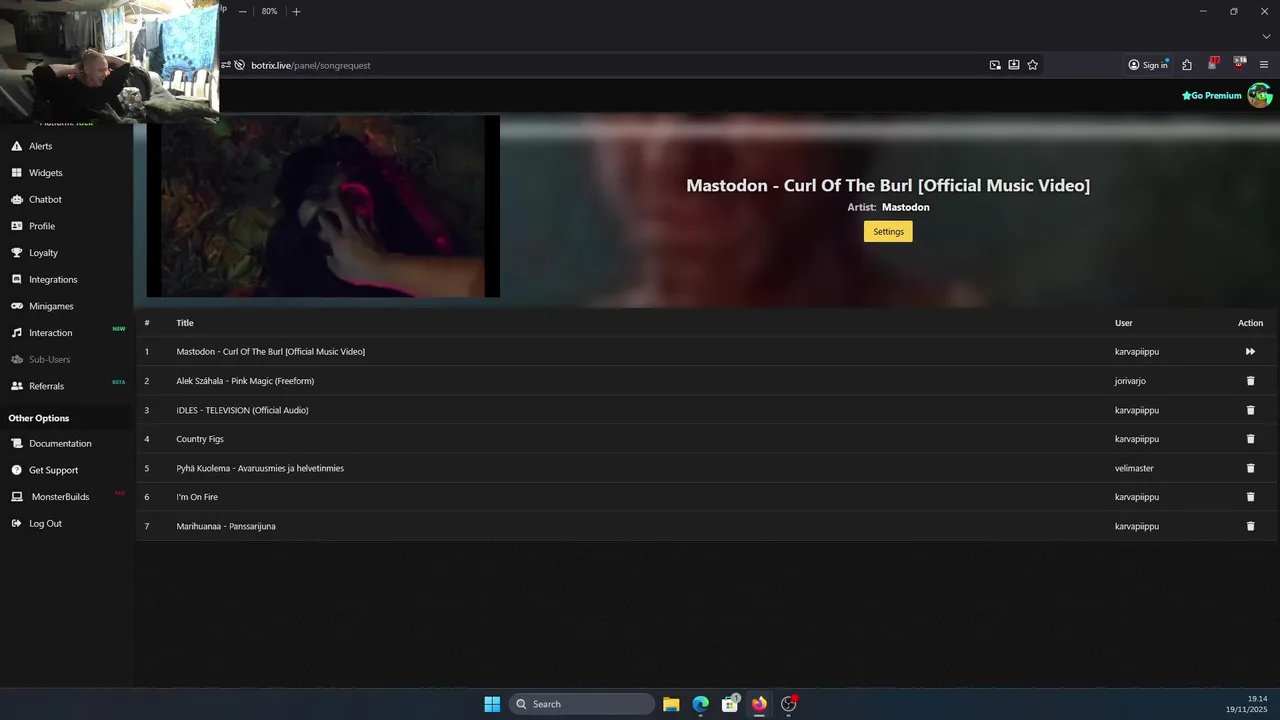Click the artist name Mastodon

point(906,207)
